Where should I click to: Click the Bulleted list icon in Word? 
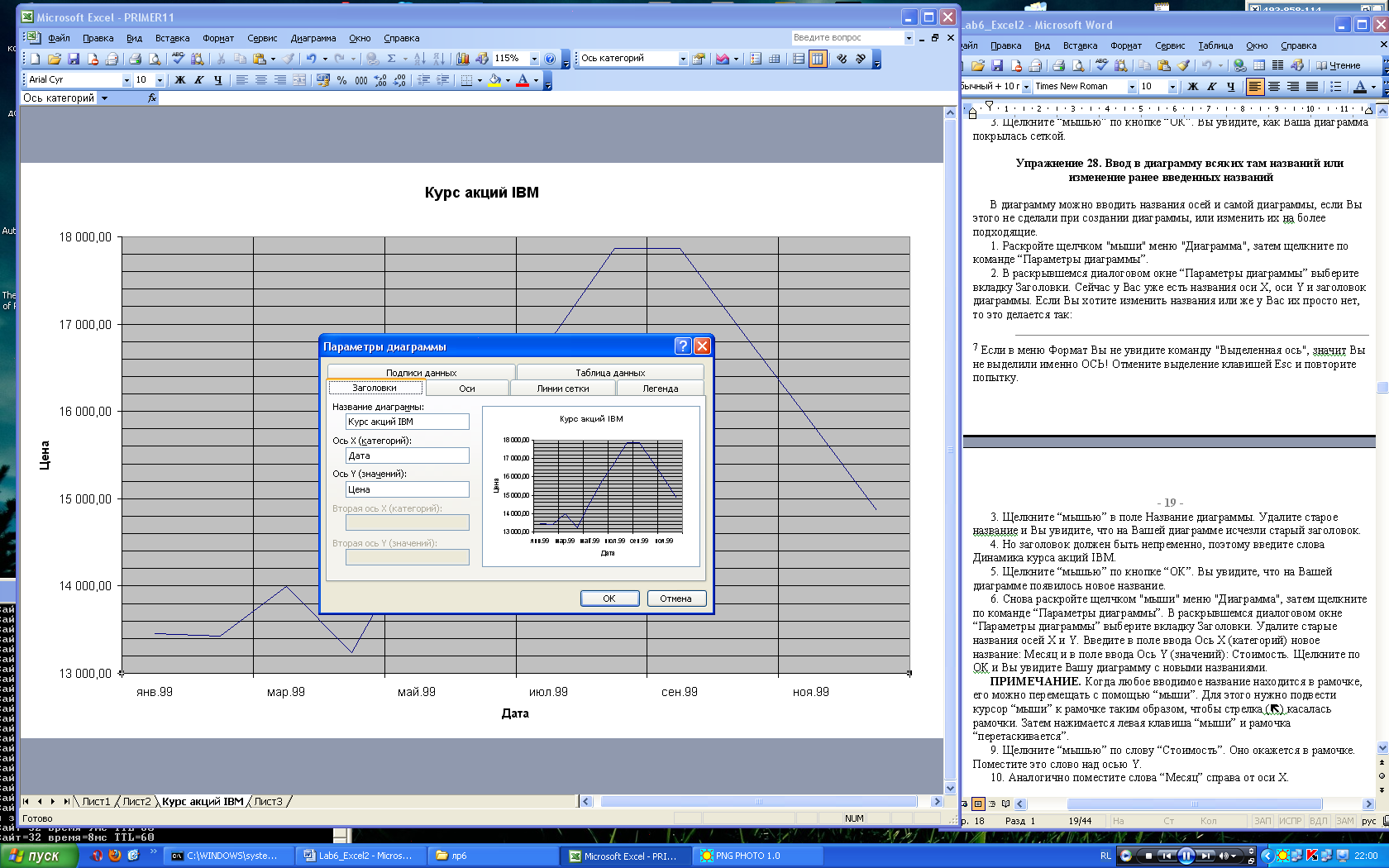tap(1335, 86)
